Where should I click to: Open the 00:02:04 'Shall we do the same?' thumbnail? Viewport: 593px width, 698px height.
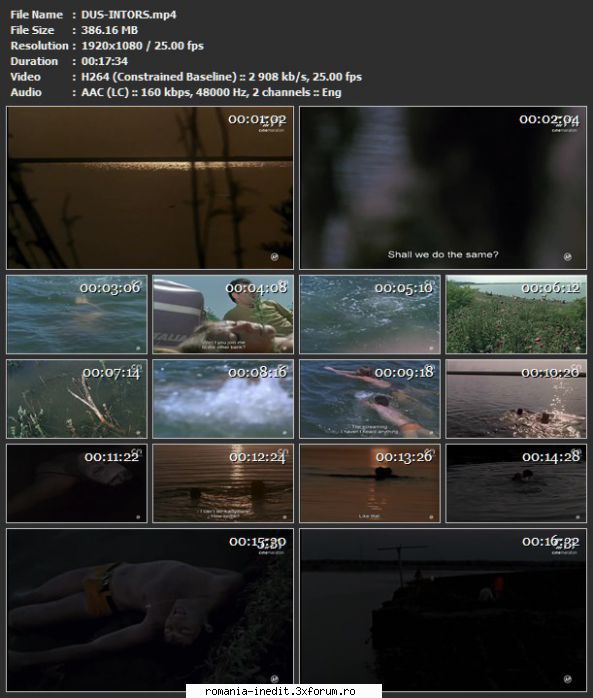[443, 187]
